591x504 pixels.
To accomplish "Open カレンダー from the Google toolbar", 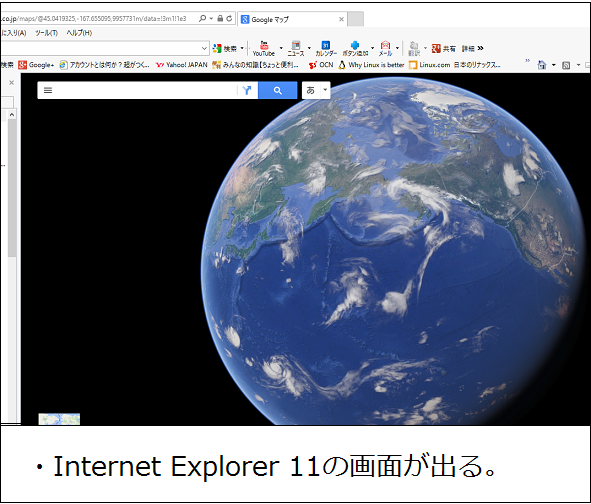I will click(326, 49).
